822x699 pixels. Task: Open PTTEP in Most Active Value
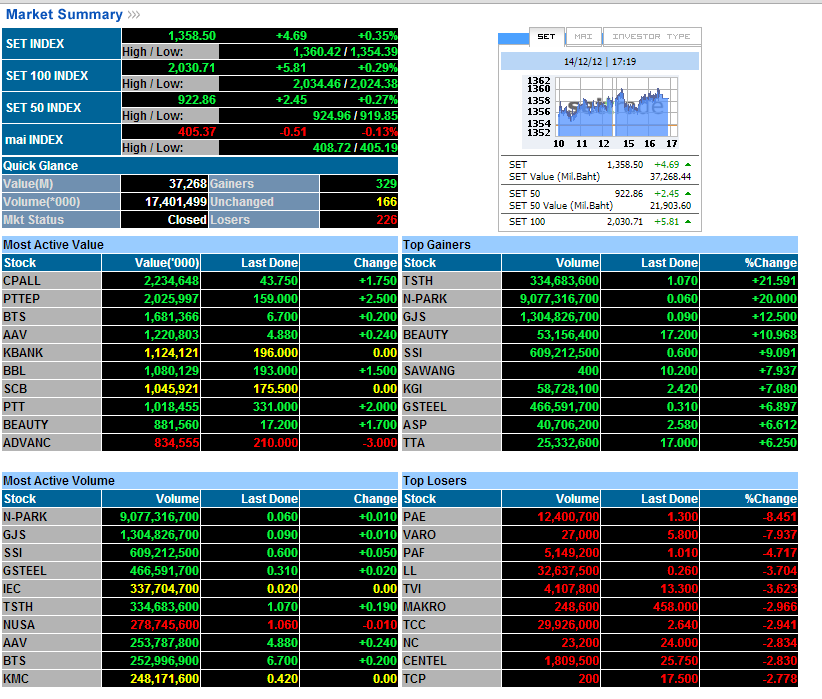pos(21,298)
